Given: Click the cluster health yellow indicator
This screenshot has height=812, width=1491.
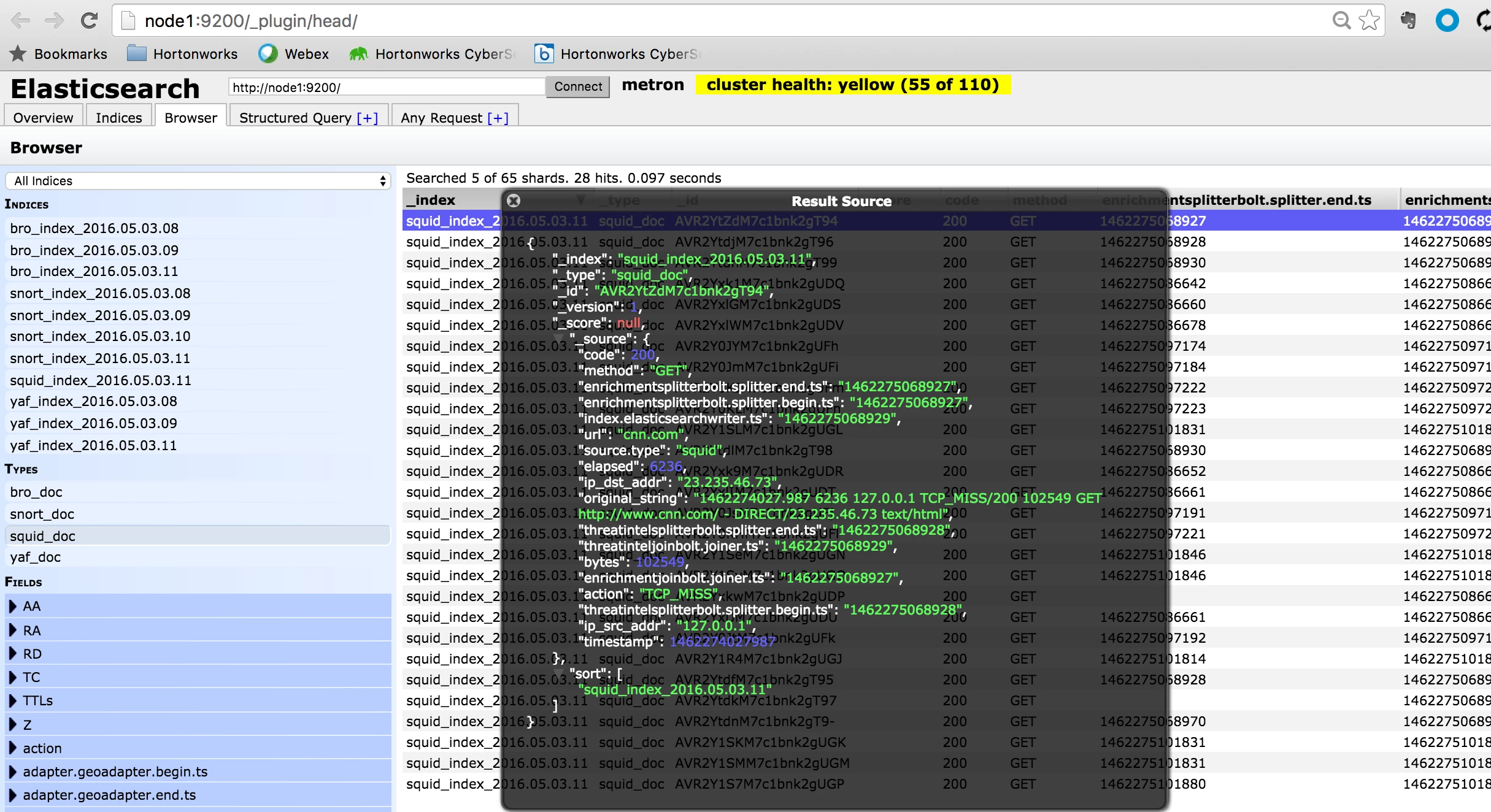Looking at the screenshot, I should [x=853, y=85].
